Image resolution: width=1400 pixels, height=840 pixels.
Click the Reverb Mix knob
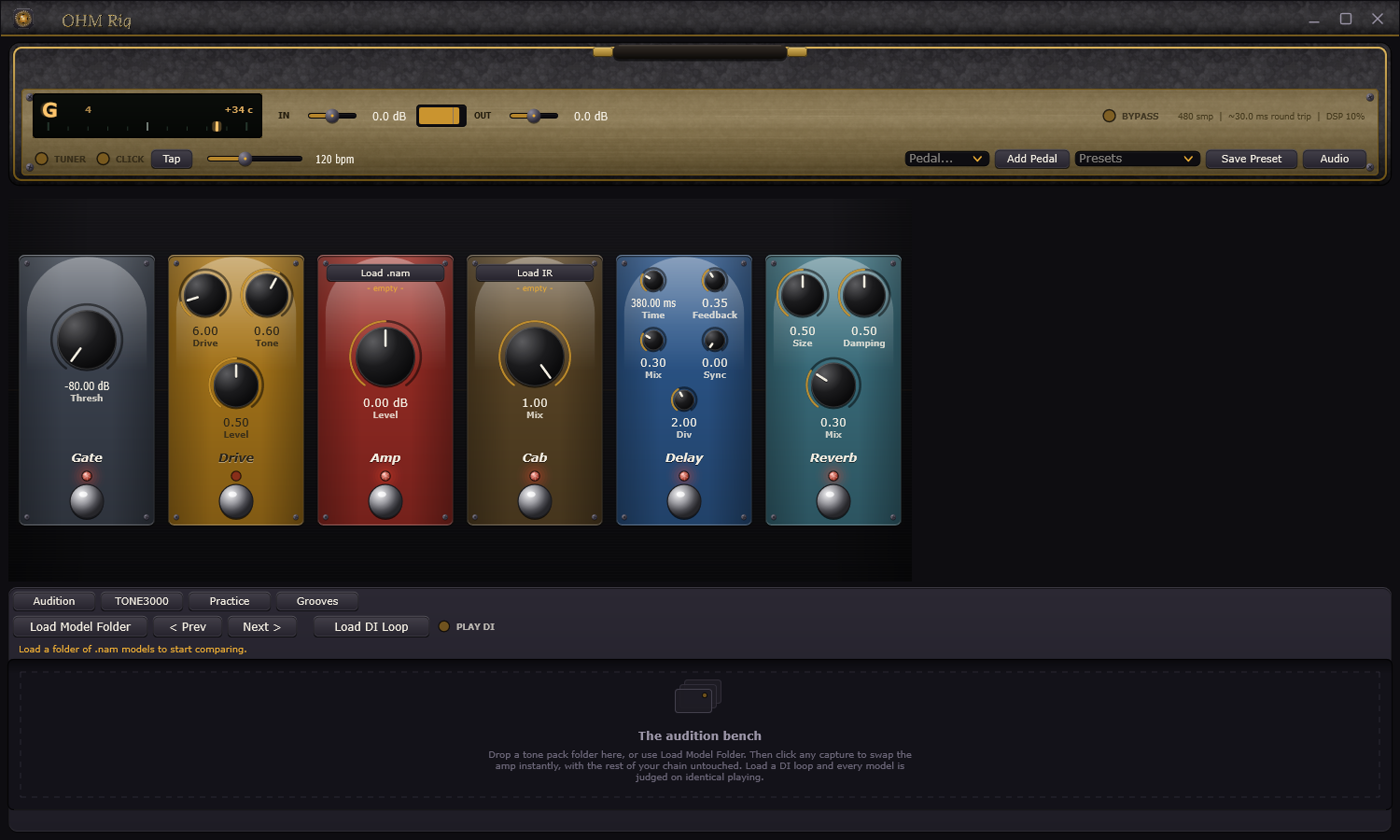tap(833, 386)
